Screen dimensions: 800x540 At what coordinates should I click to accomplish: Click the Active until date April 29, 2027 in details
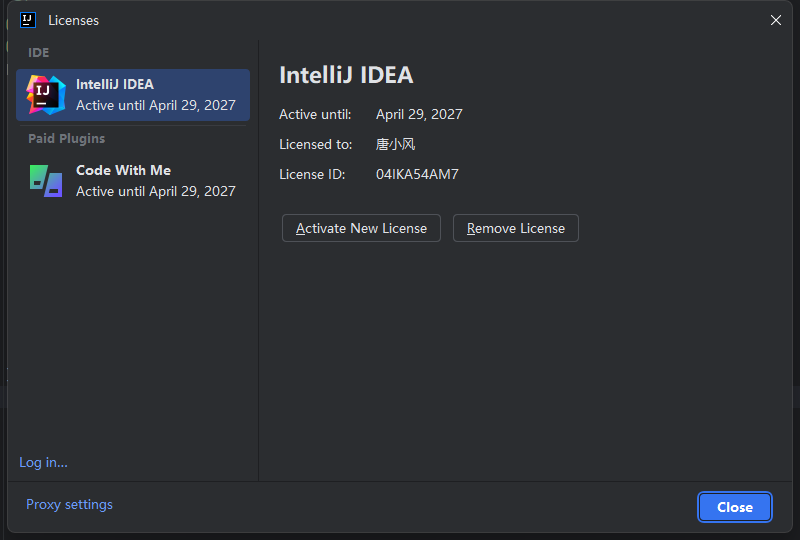click(419, 114)
